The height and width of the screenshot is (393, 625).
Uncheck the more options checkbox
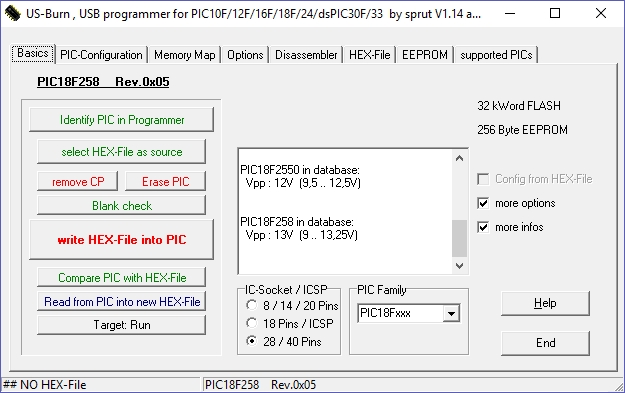483,203
